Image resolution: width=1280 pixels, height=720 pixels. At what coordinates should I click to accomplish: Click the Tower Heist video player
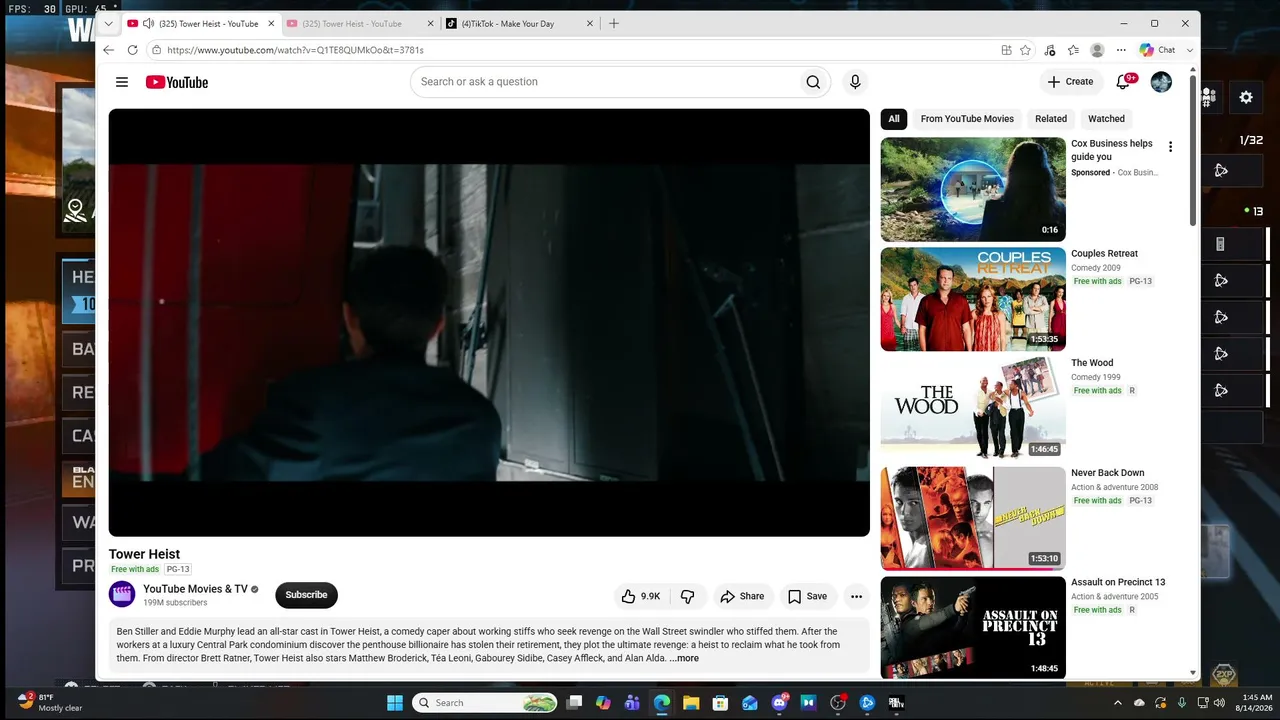(x=489, y=322)
